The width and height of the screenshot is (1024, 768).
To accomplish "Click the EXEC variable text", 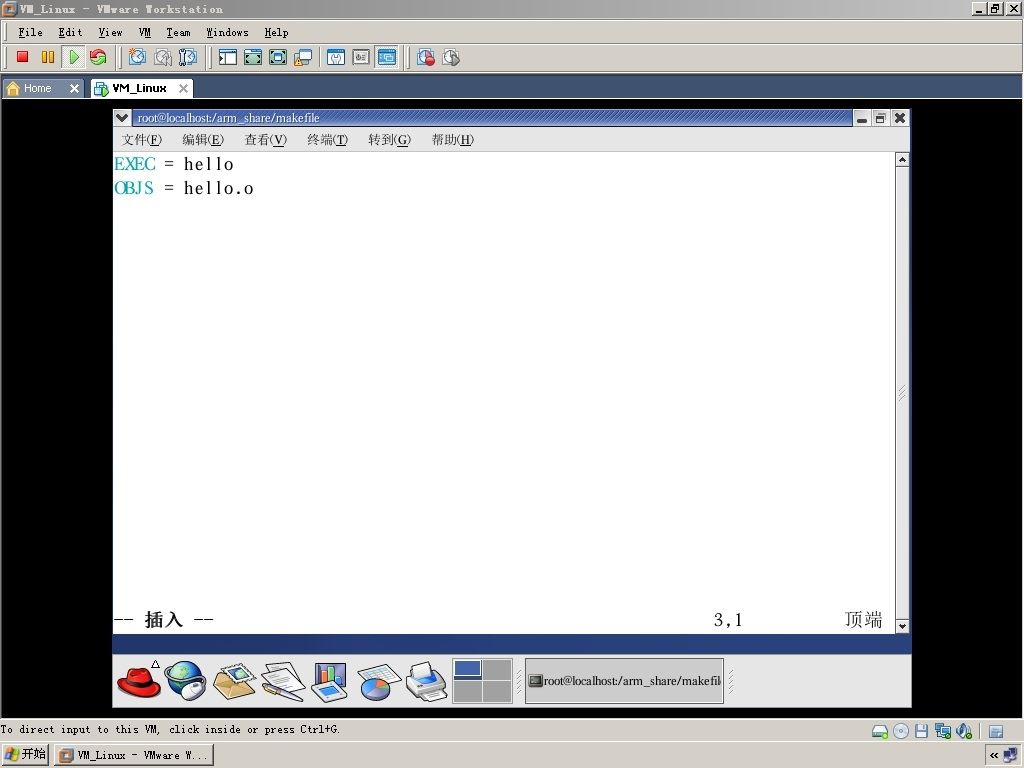I will pos(135,164).
